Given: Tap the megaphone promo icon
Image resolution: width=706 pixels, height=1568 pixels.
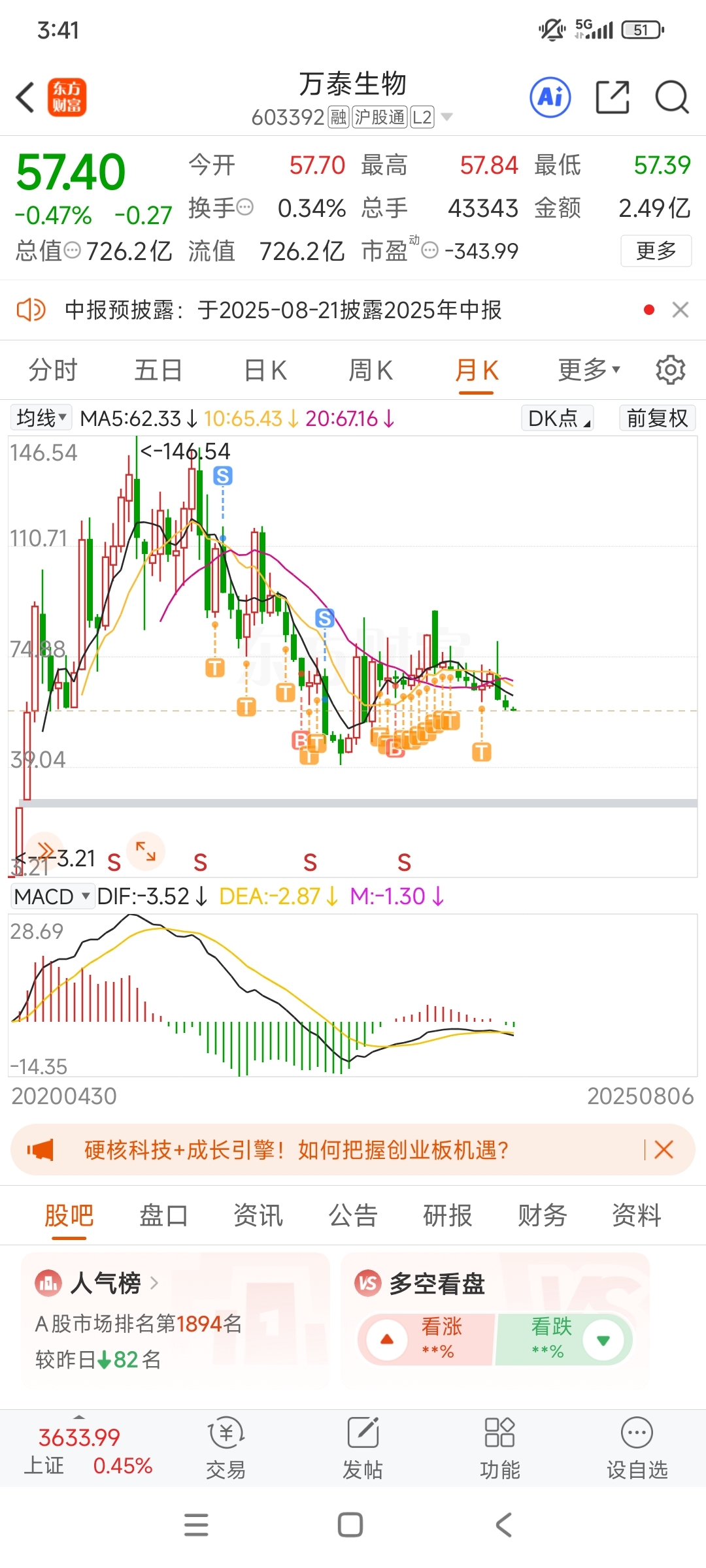Looking at the screenshot, I should point(41,1149).
